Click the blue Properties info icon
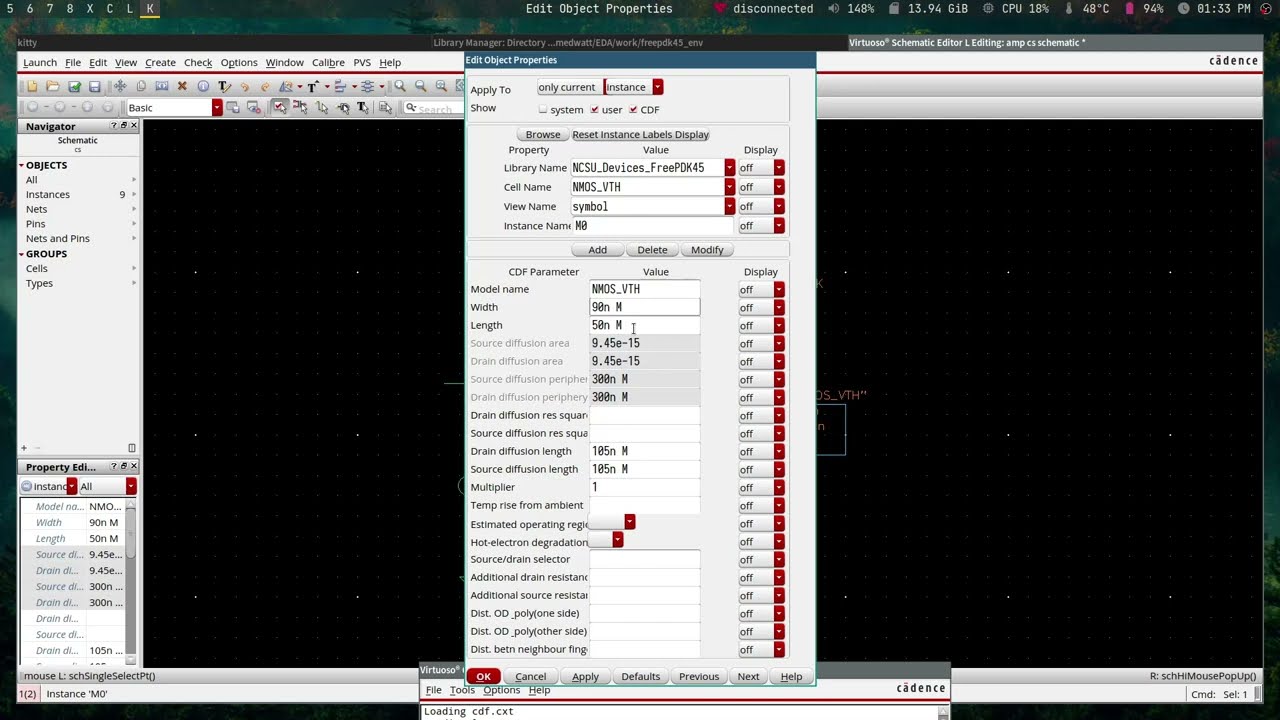Viewport: 1280px width, 720px height. pyautogui.click(x=203, y=87)
